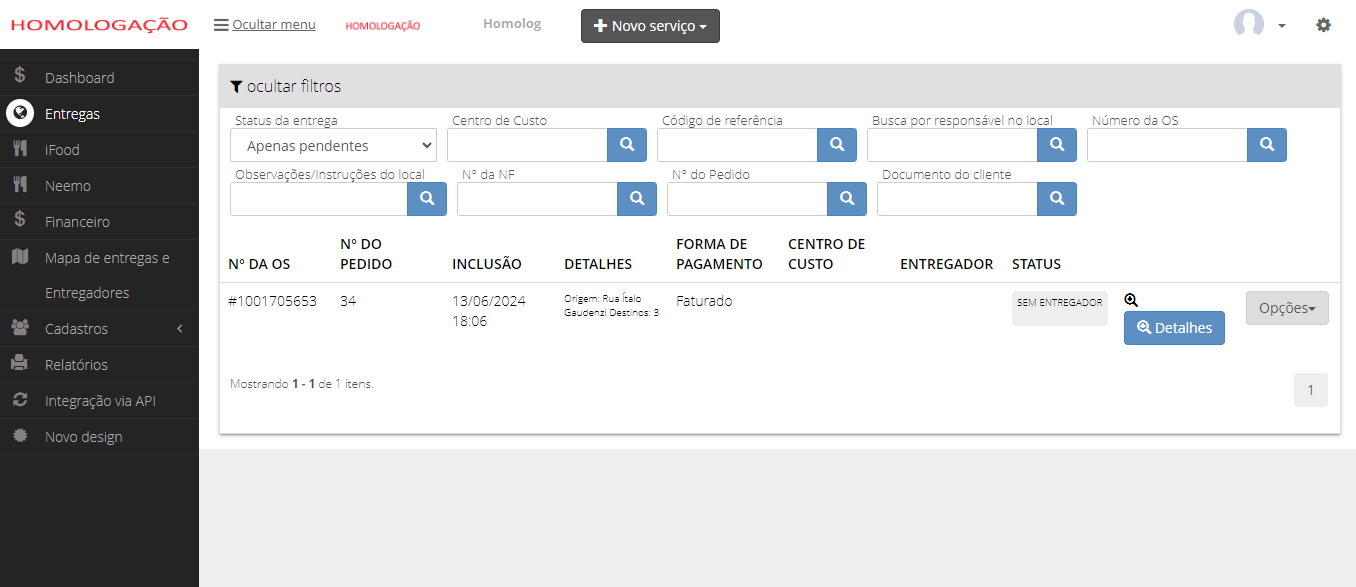Click the SEM ENTREGADOR status badge
Viewport: 1356px width, 587px height.
[x=1060, y=309]
